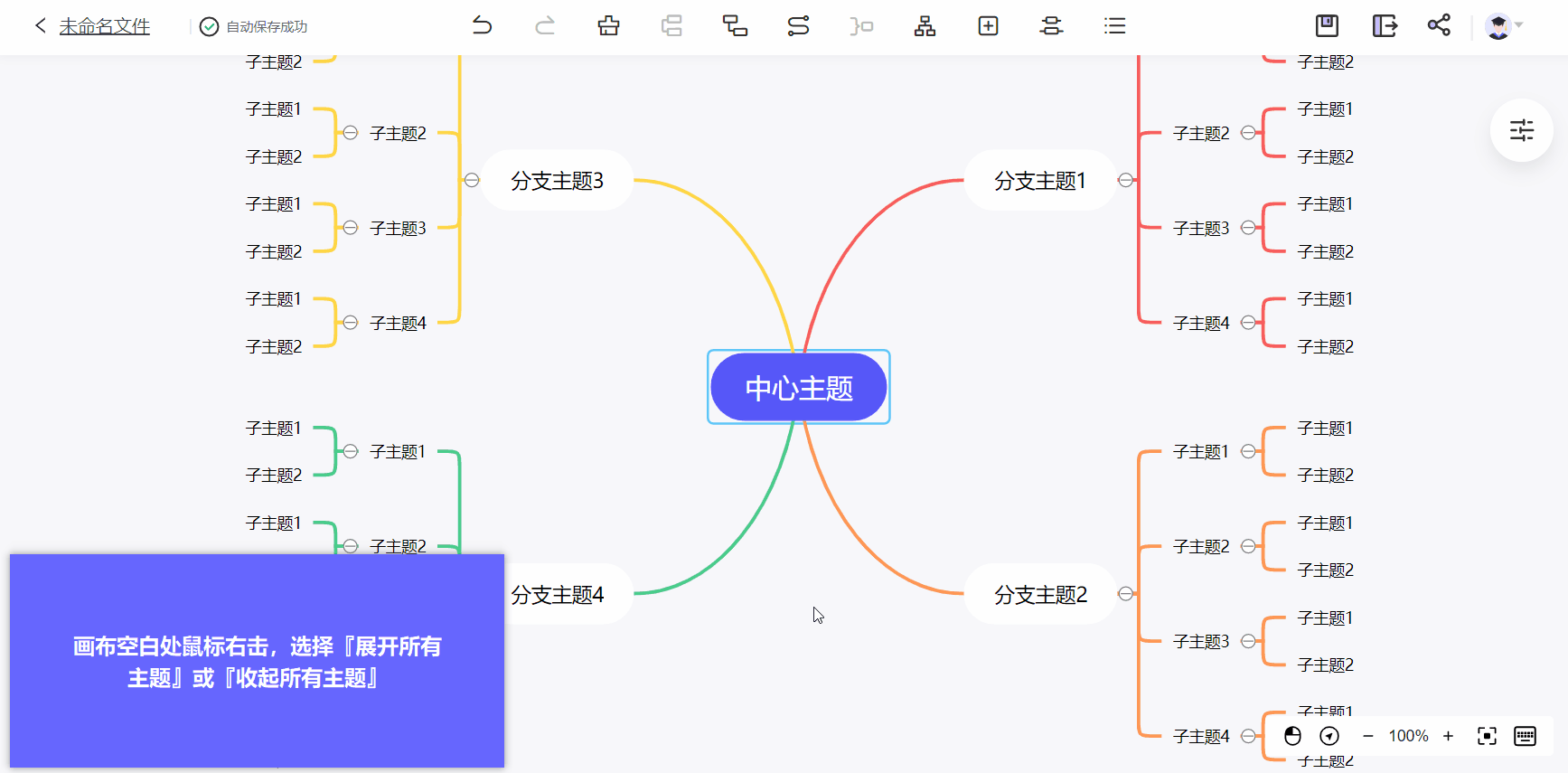The height and width of the screenshot is (773, 1568).
Task: Click the save disk icon at top right
Action: point(1327,25)
